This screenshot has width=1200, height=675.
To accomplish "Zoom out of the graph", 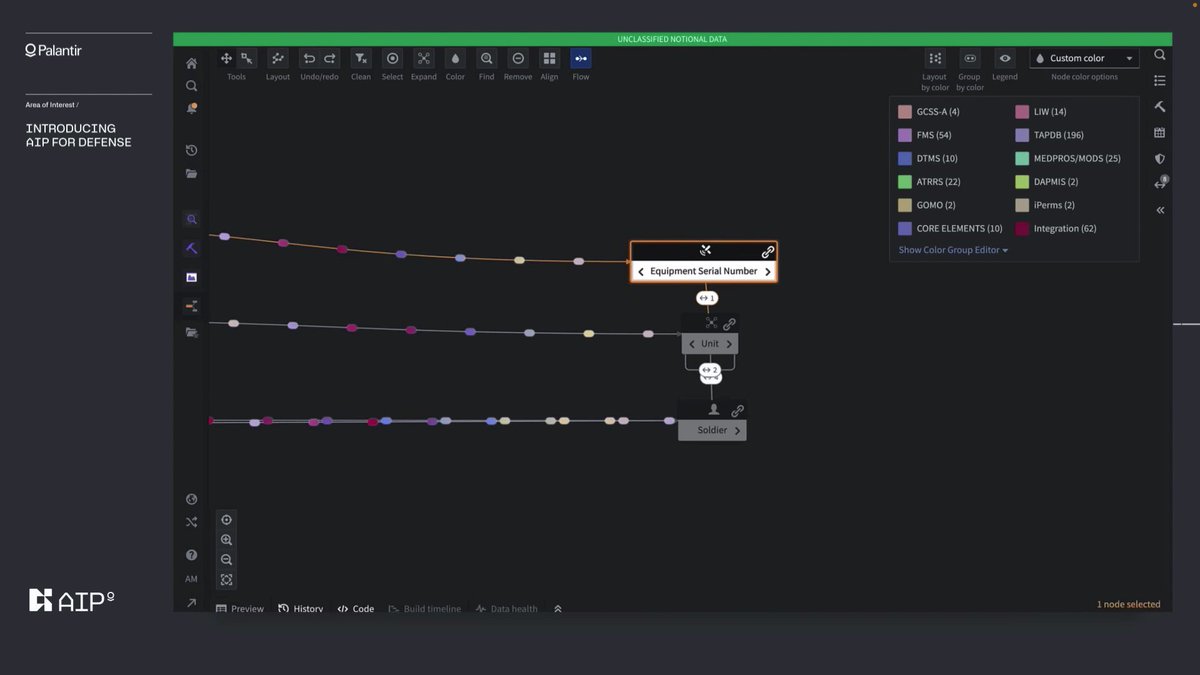I will coord(227,560).
